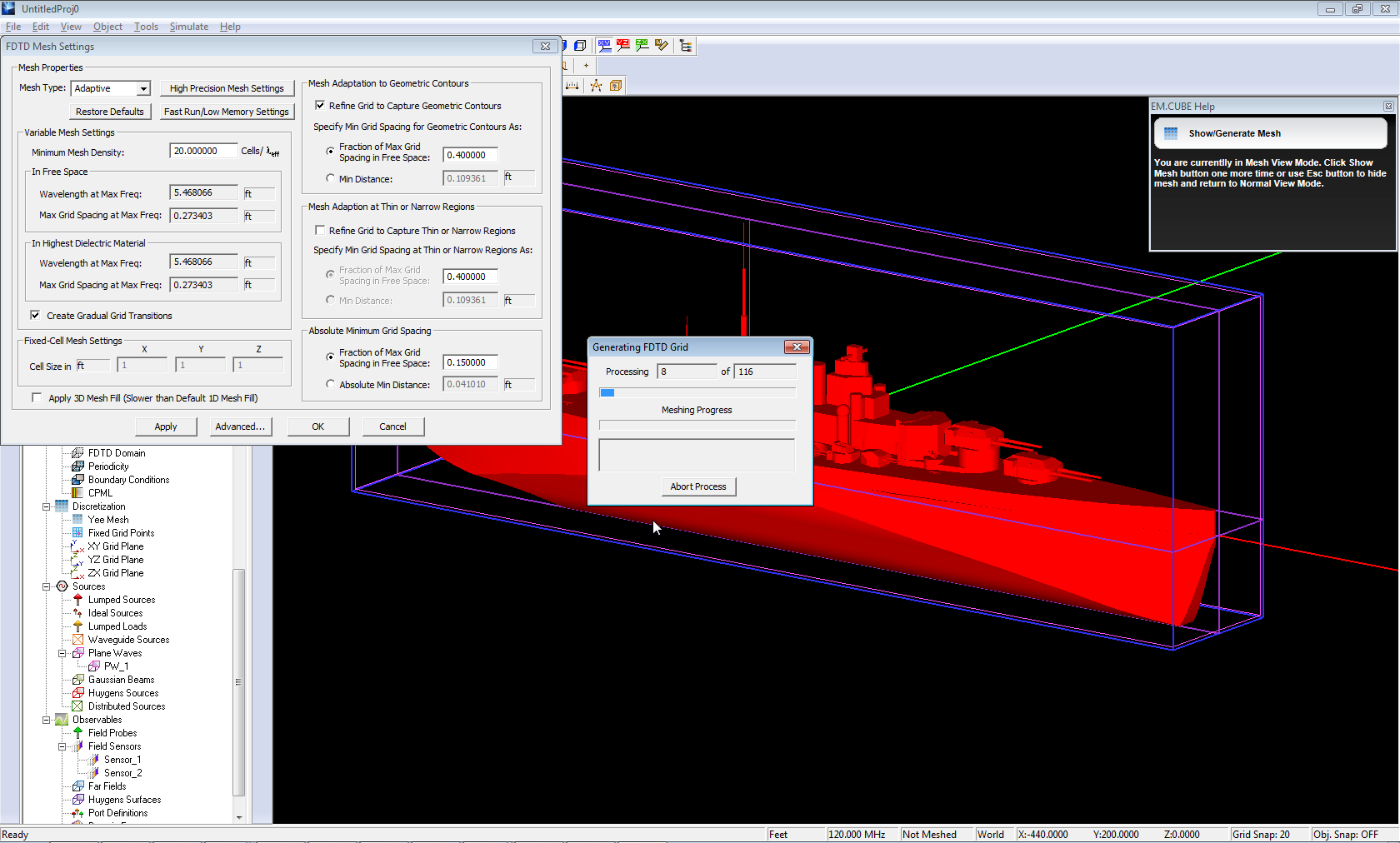Click the Waveguide Sources tree icon
This screenshot has height=843, width=1400.
tap(78, 640)
